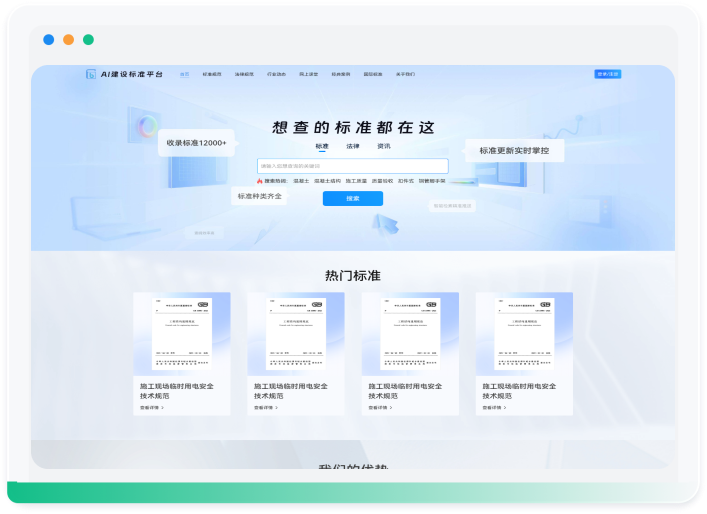Expand 查看详情 on the first standard card
This screenshot has width=707, height=514.
pyautogui.click(x=152, y=407)
